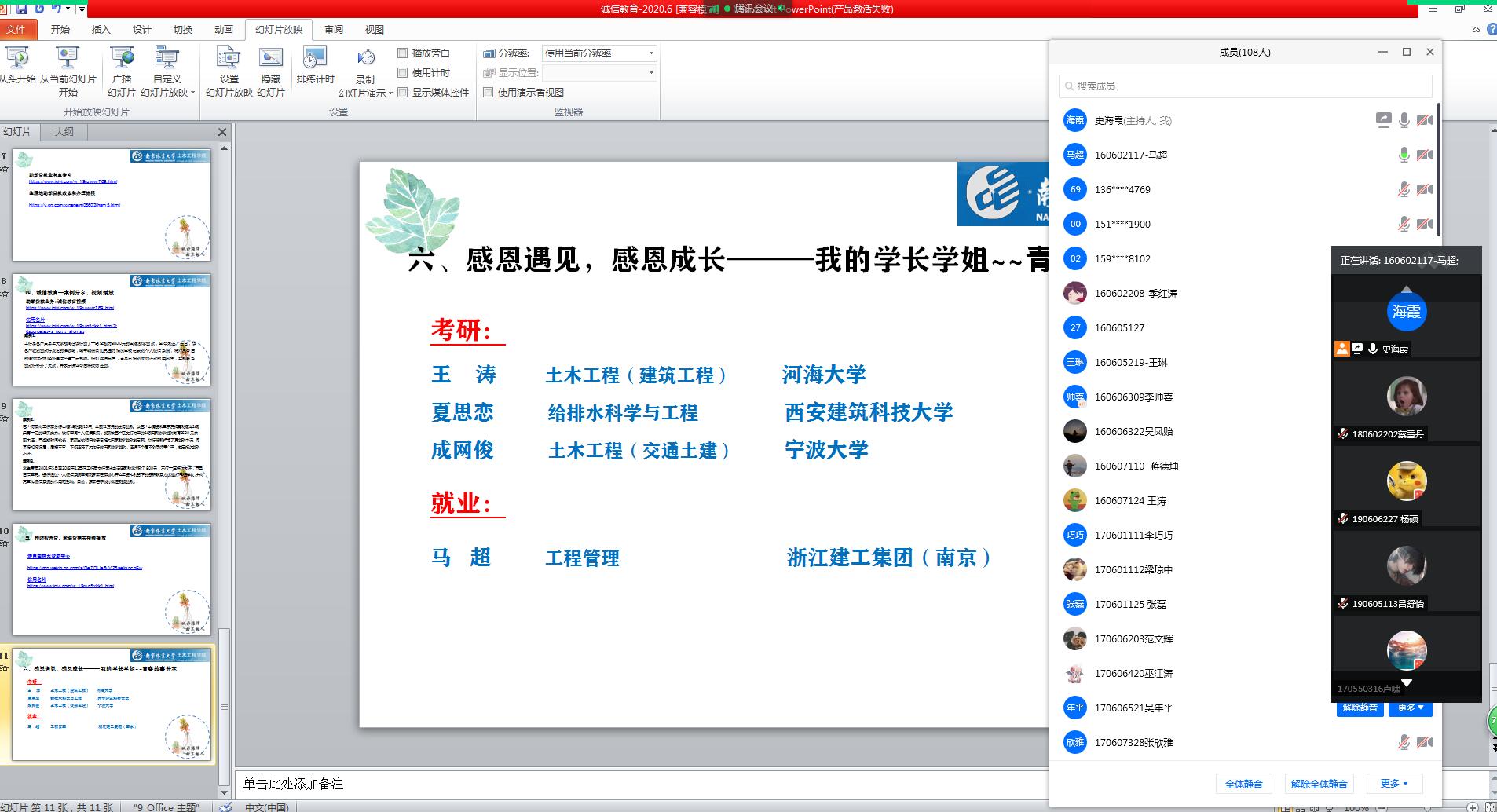
Task: Click the 隐藏幻灯片 icon
Action: click(271, 59)
